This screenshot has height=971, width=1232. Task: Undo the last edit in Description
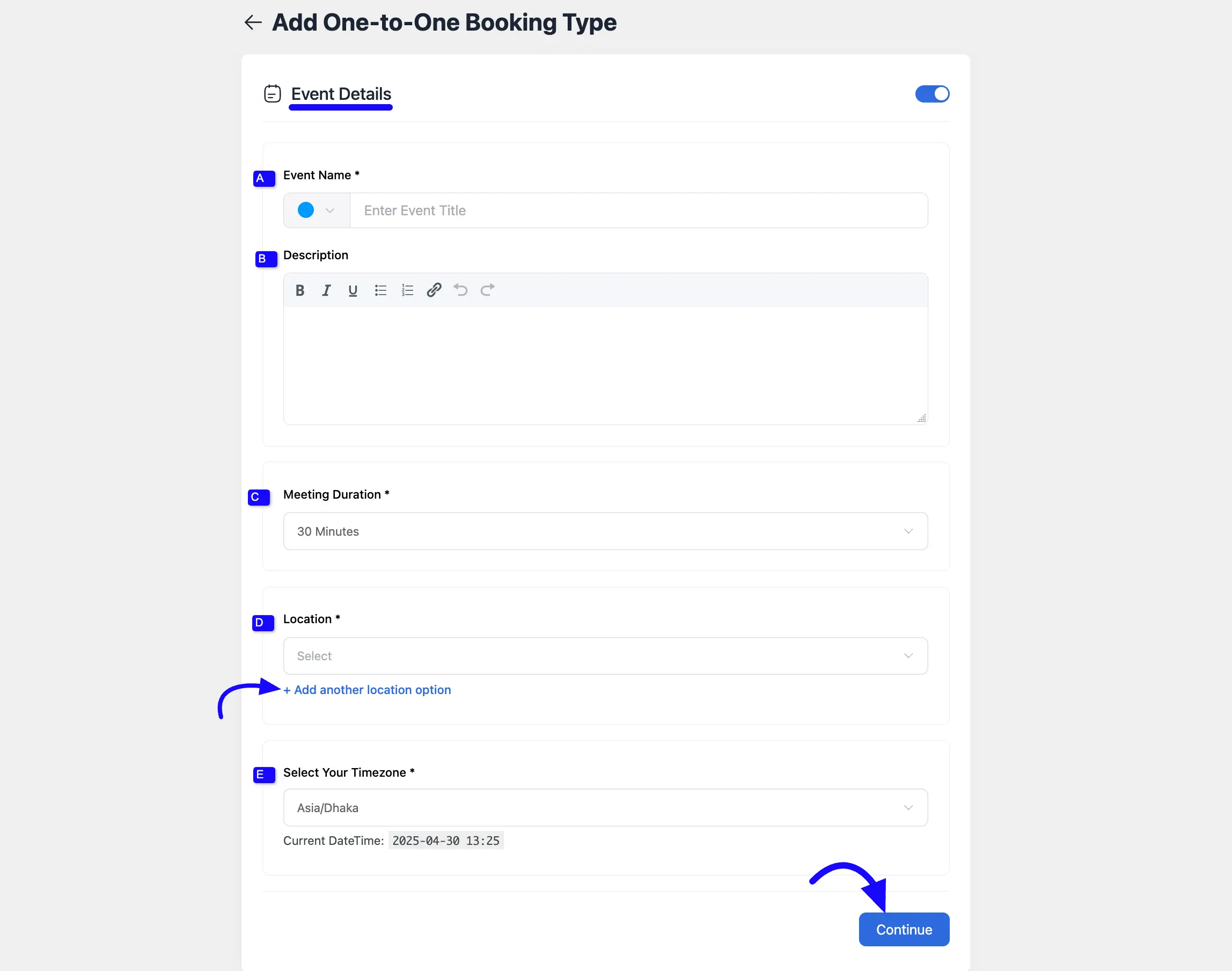click(461, 290)
